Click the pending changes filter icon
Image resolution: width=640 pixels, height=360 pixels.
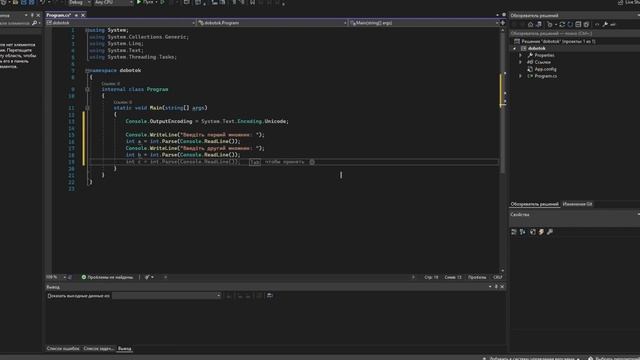coord(550,24)
